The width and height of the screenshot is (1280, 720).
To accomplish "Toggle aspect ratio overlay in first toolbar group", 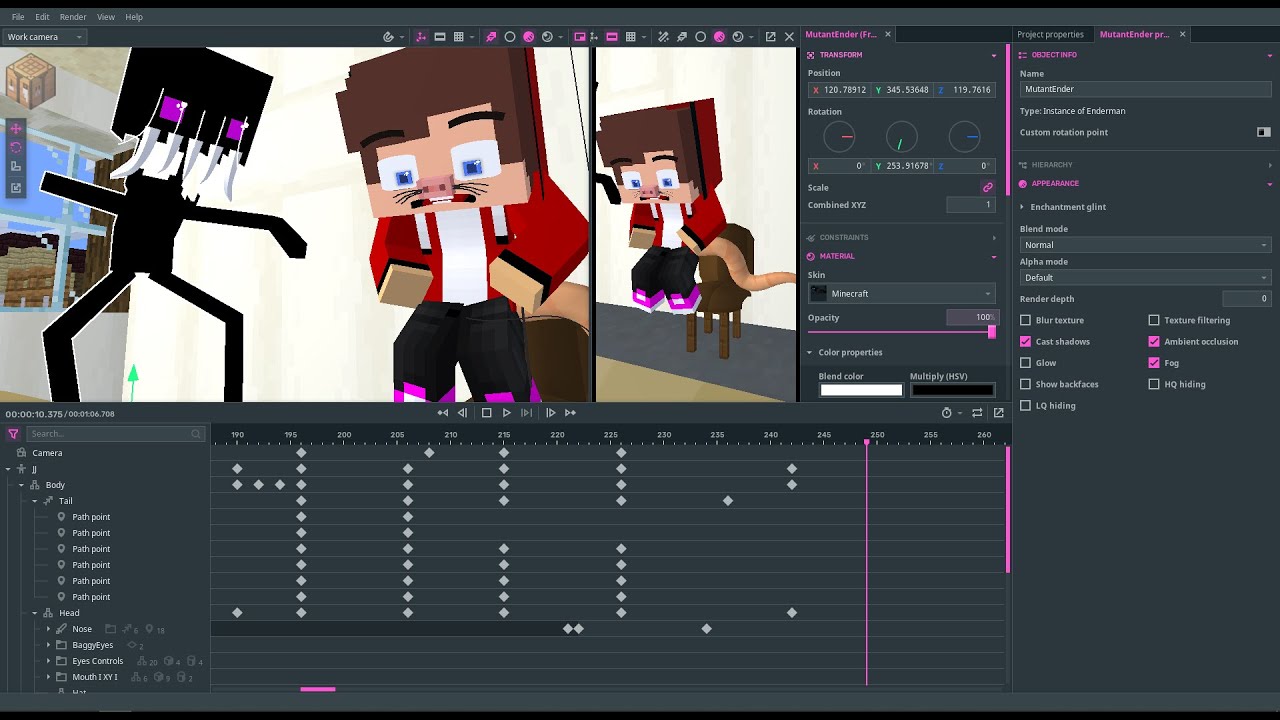I will pyautogui.click(x=440, y=37).
